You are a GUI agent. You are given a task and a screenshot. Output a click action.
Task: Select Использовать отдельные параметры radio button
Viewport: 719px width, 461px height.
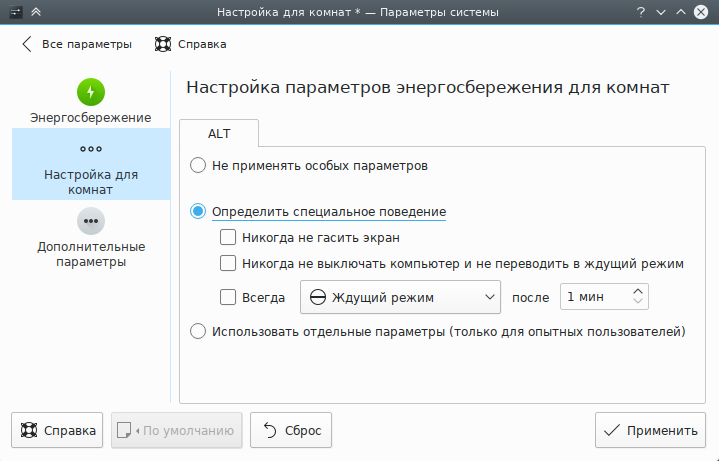[x=198, y=331]
